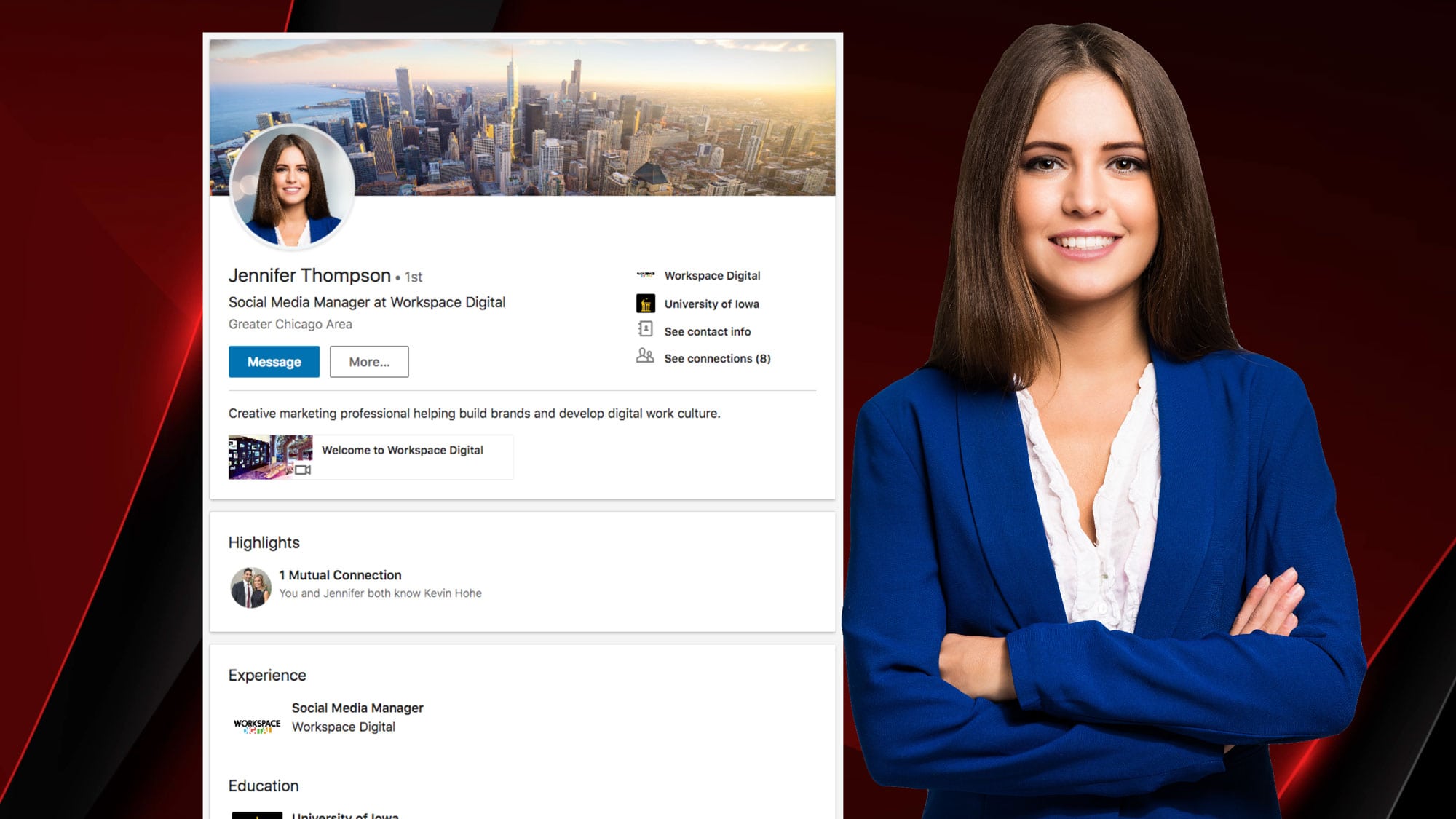This screenshot has width=1456, height=819.
Task: Click the blue Message button
Action: tap(274, 362)
